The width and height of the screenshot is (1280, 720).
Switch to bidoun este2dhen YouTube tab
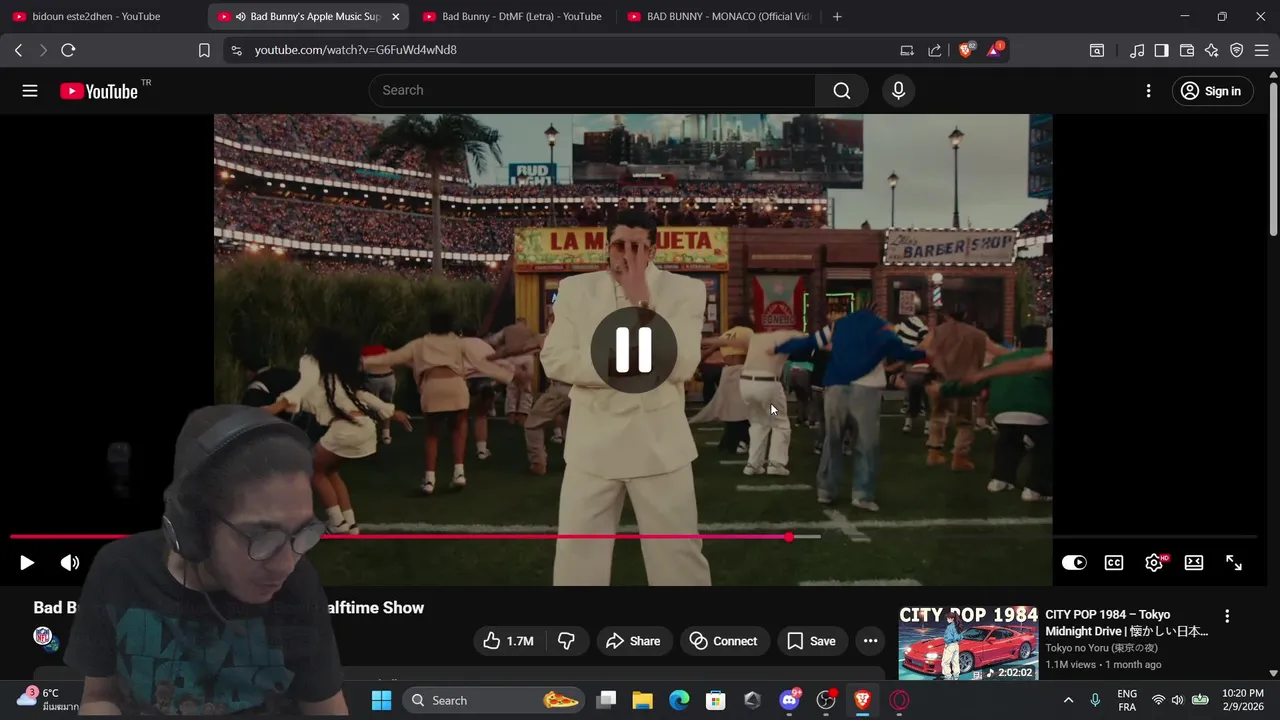point(95,16)
